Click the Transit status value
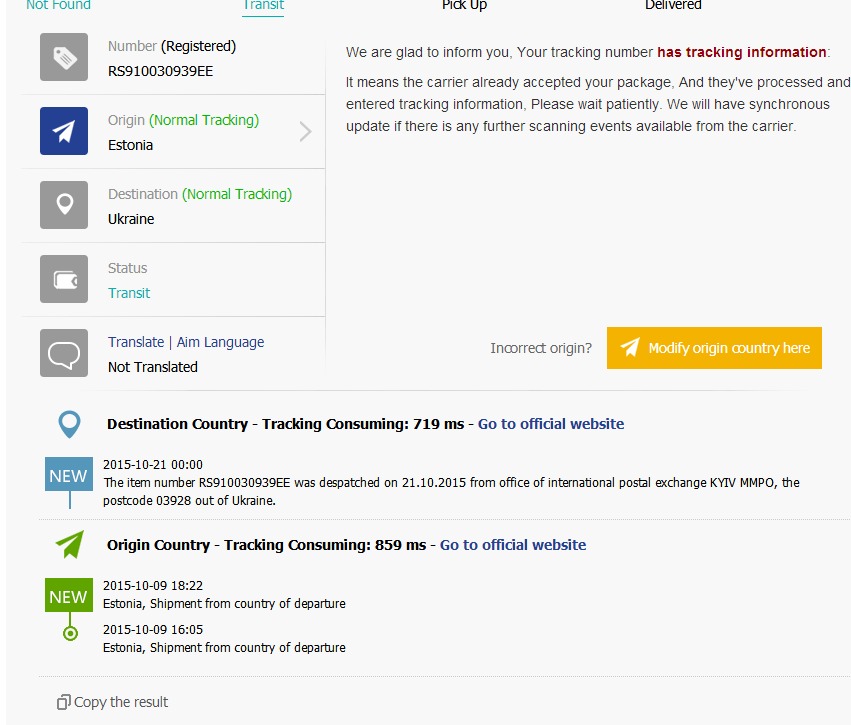The height and width of the screenshot is (725, 851). (x=129, y=293)
